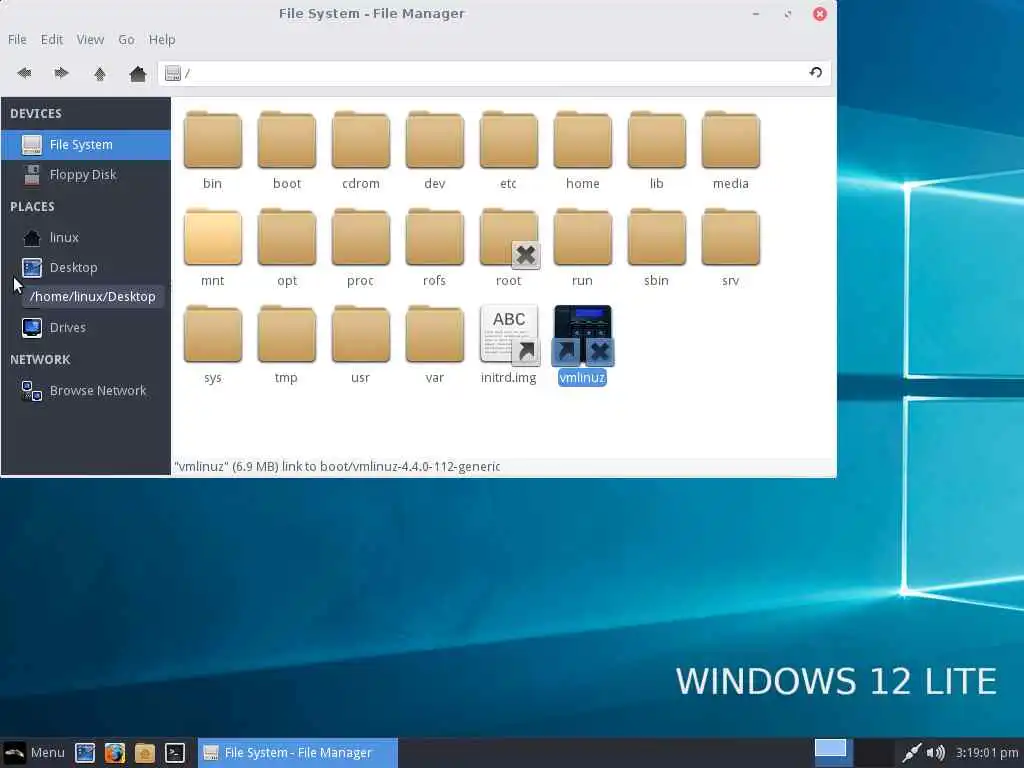Open the Desktop place in sidebar

86,267
